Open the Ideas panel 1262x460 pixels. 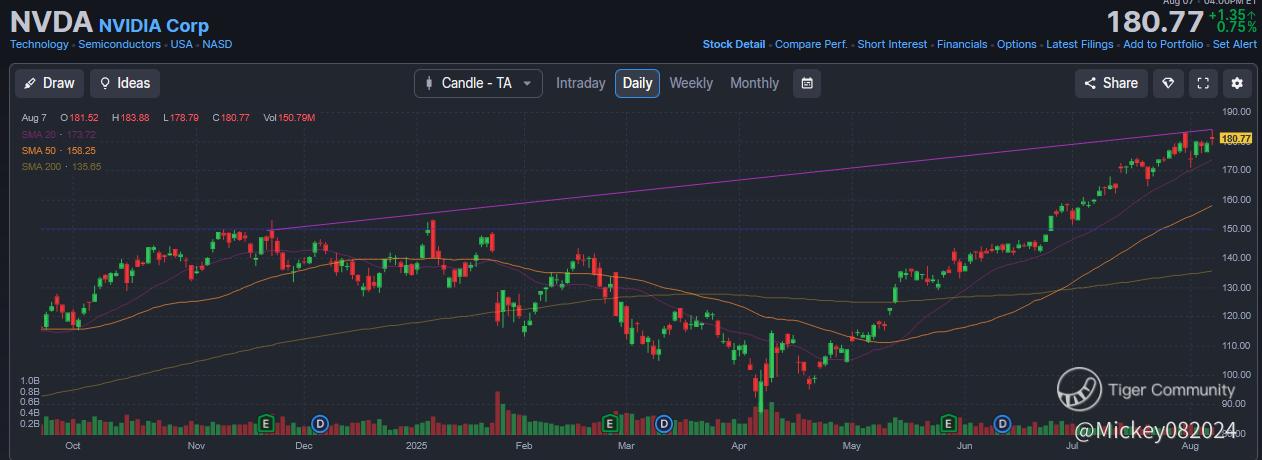[x=125, y=83]
